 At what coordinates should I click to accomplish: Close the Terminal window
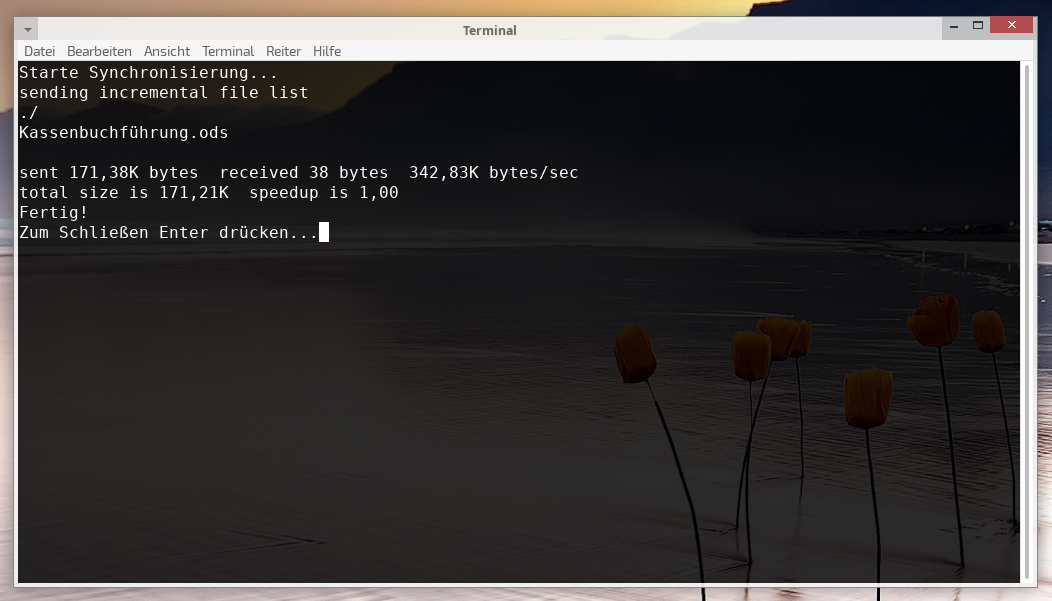[x=1012, y=25]
